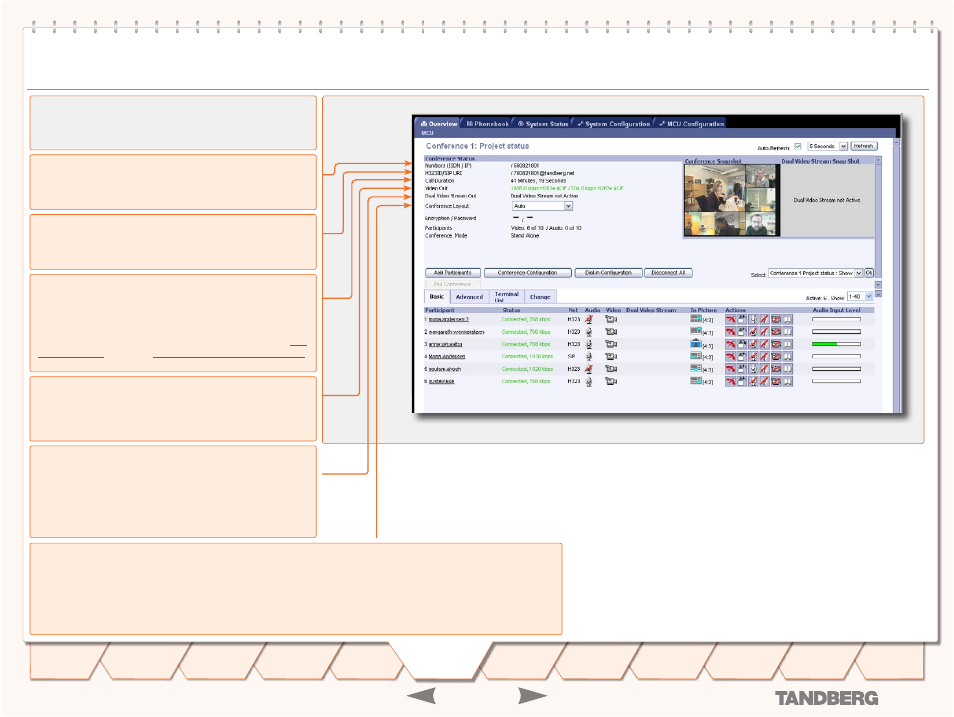Click the red slash action icon for participant 2
The width and height of the screenshot is (954, 717).
tap(764, 332)
